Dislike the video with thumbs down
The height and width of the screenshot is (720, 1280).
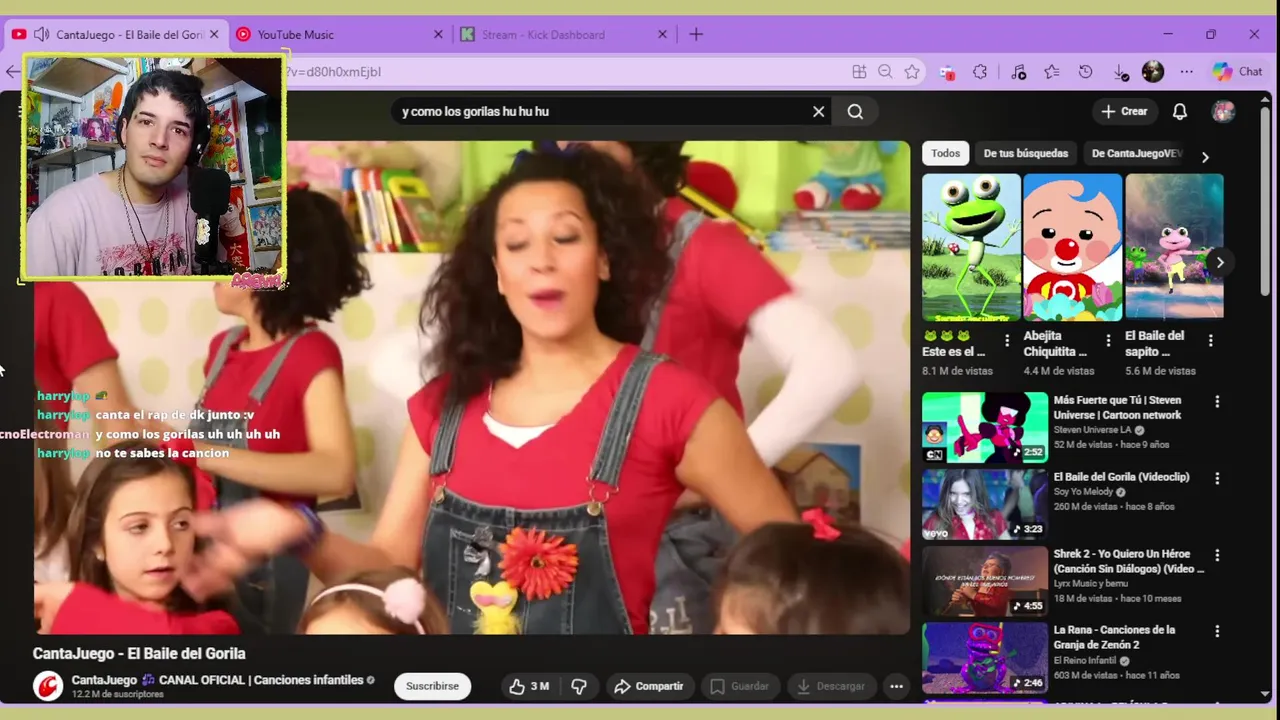579,686
